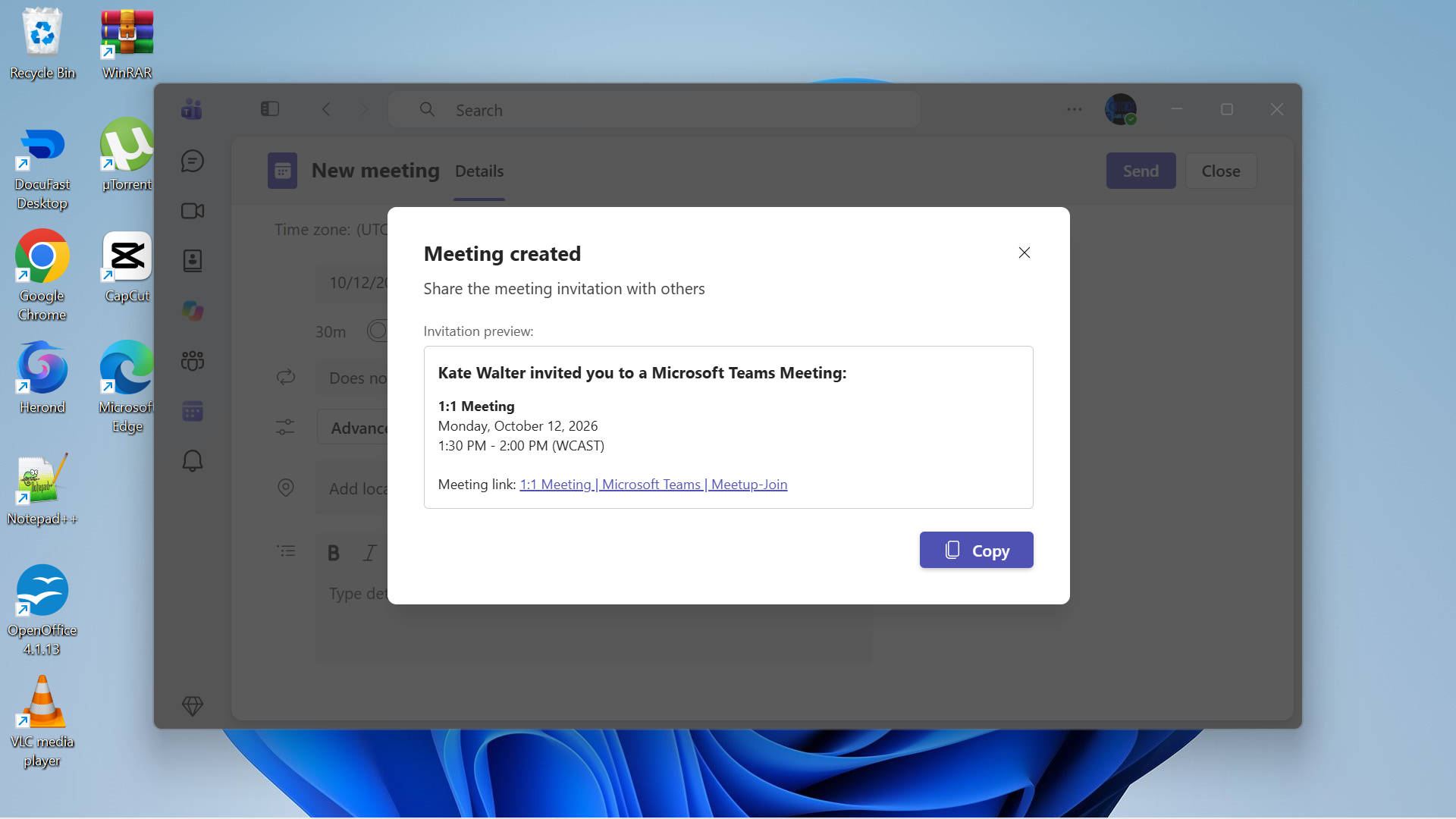Image resolution: width=1456 pixels, height=819 pixels.
Task: Open Recycle Bin on desktop
Action: point(42,44)
